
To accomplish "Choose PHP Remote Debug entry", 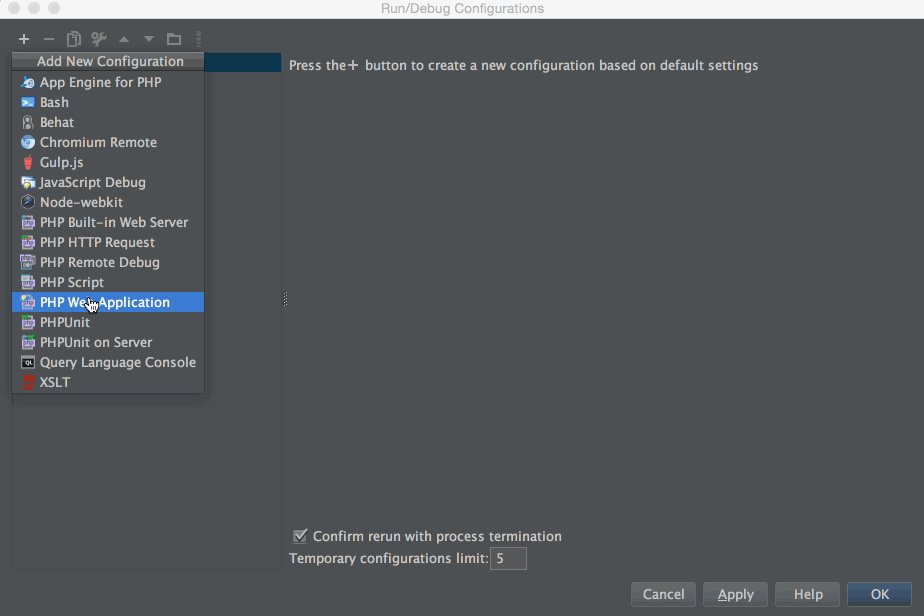I will click(x=108, y=262).
